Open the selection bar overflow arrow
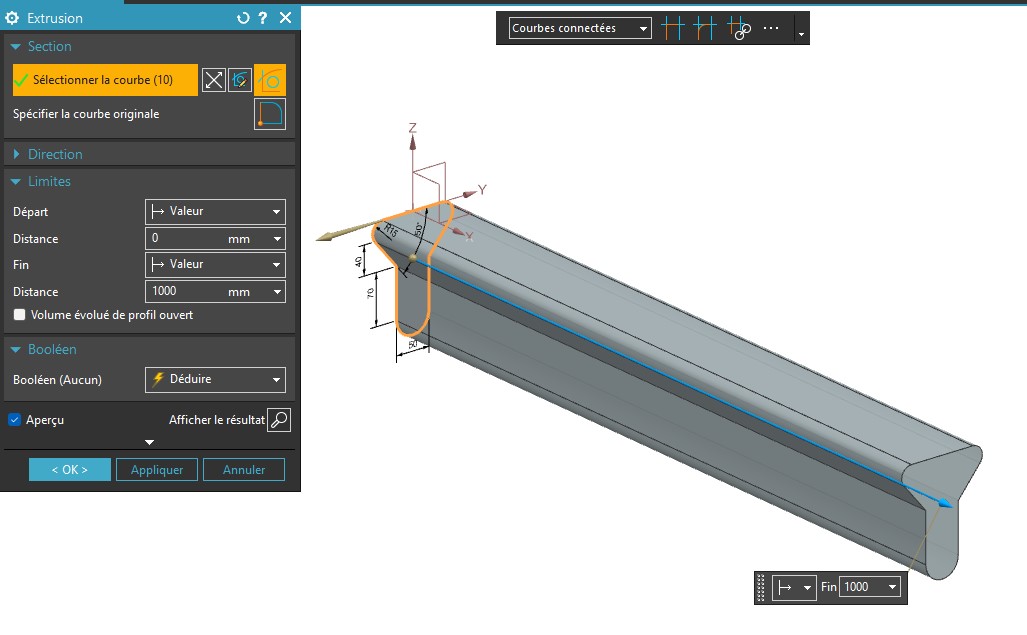 [x=801, y=33]
